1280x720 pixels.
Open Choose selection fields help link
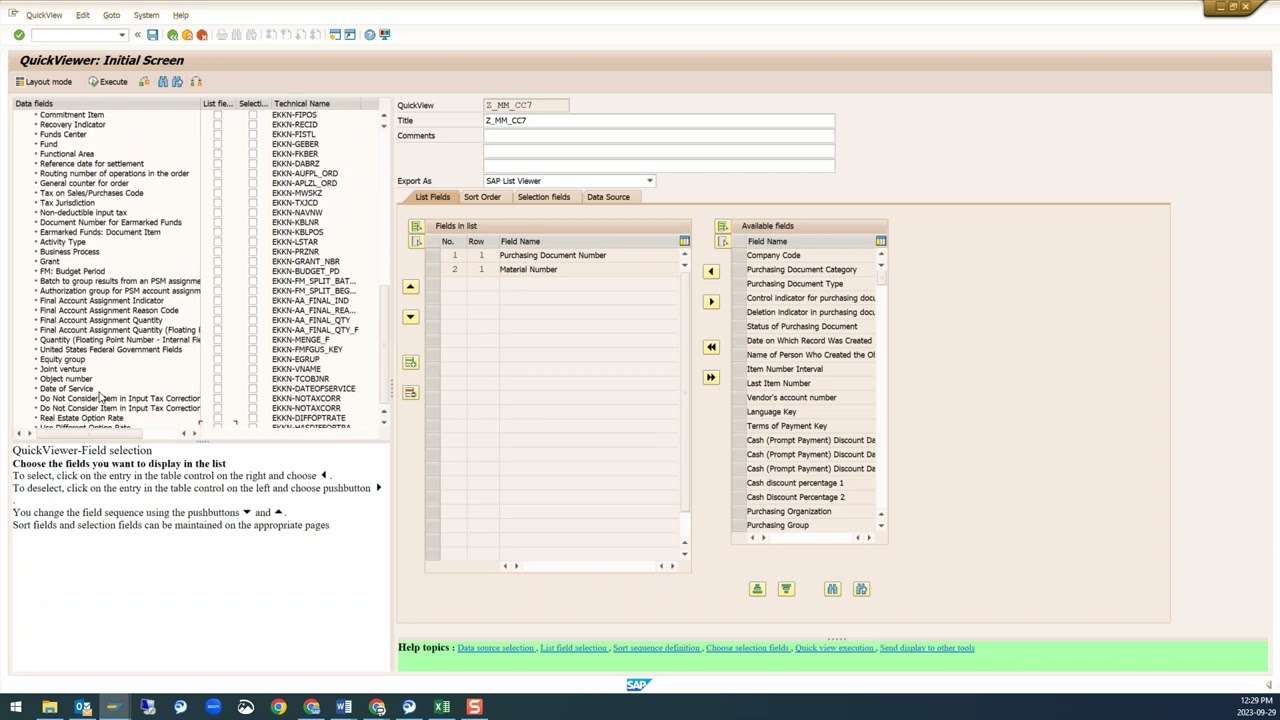tap(747, 648)
